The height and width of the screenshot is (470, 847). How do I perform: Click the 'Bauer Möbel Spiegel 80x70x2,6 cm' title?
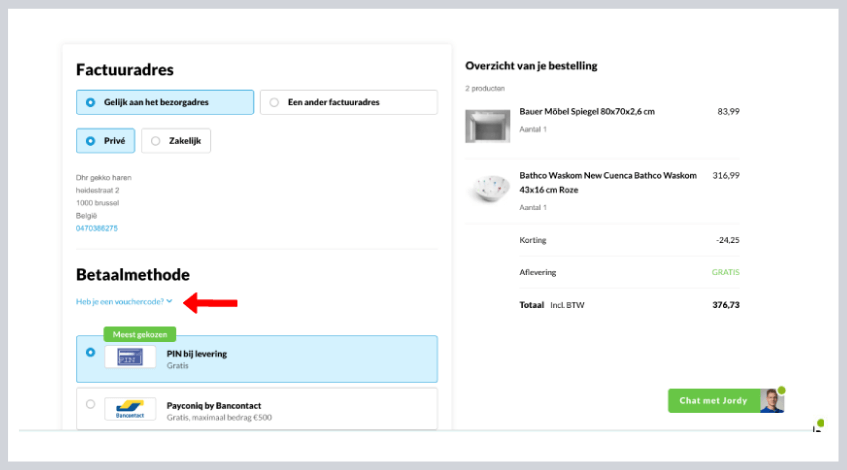pyautogui.click(x=587, y=111)
